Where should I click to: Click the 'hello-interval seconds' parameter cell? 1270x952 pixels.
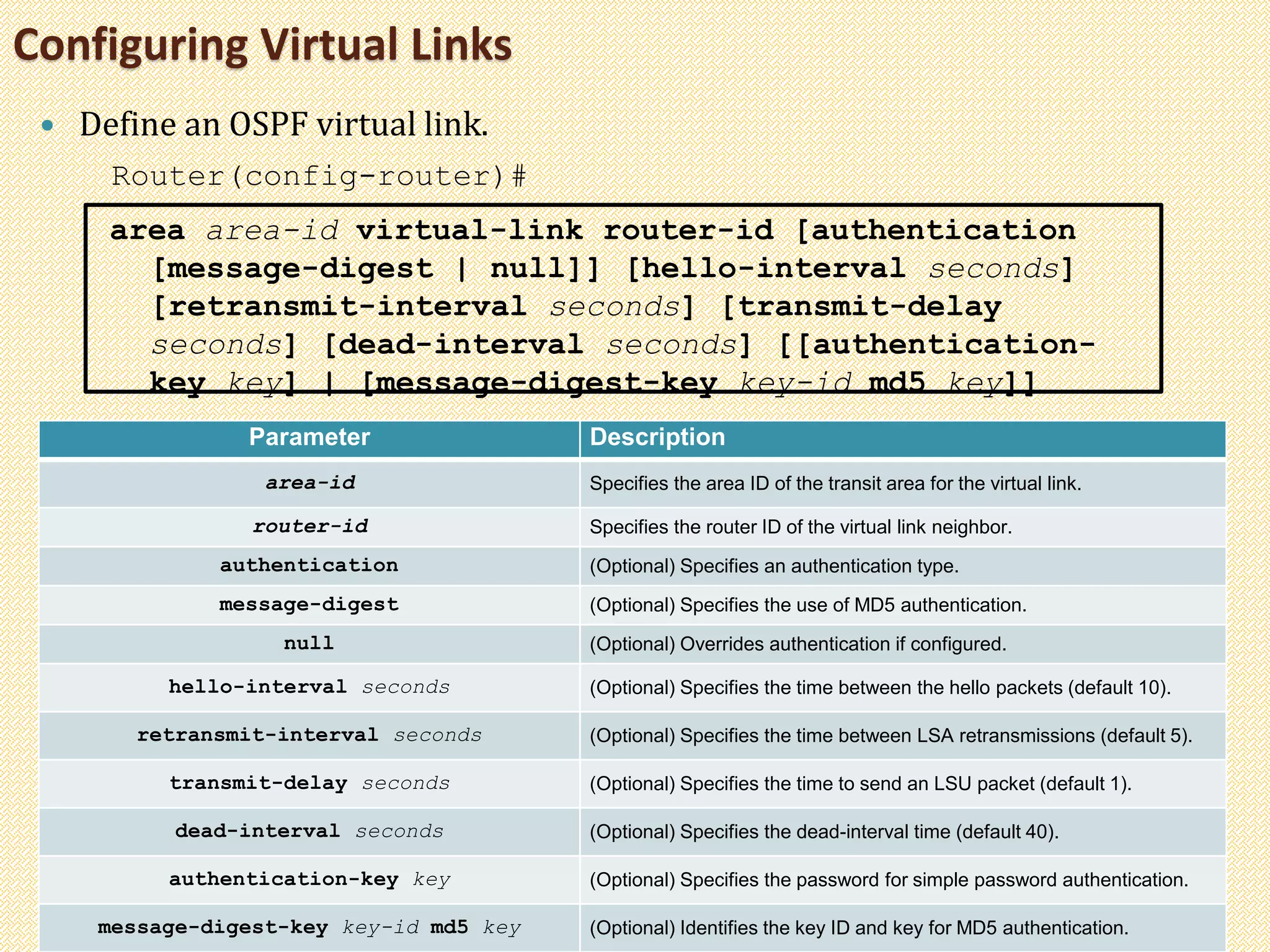pyautogui.click(x=309, y=687)
